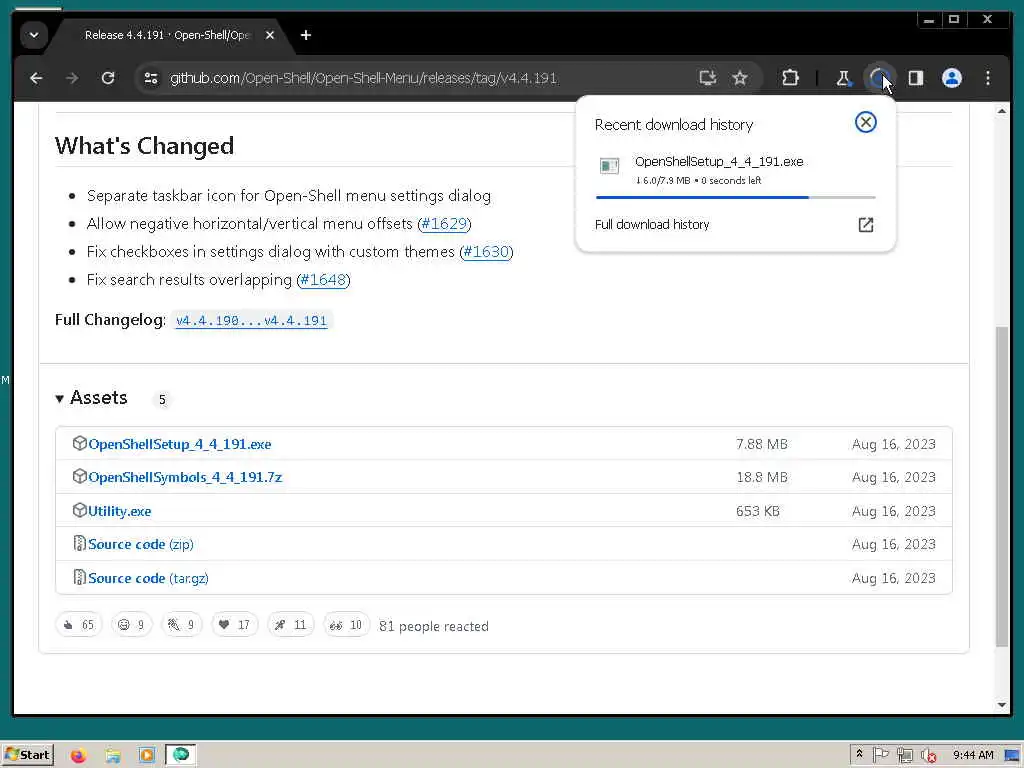Screen dimensions: 1024x768
Task: Open the Chrome profile avatar
Action: [x=952, y=78]
